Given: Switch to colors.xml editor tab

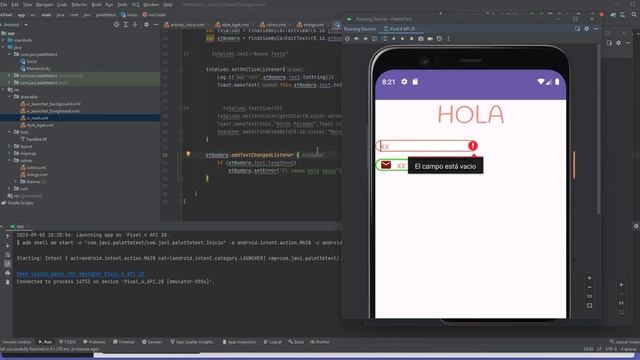Looking at the screenshot, I should pyautogui.click(x=273, y=24).
